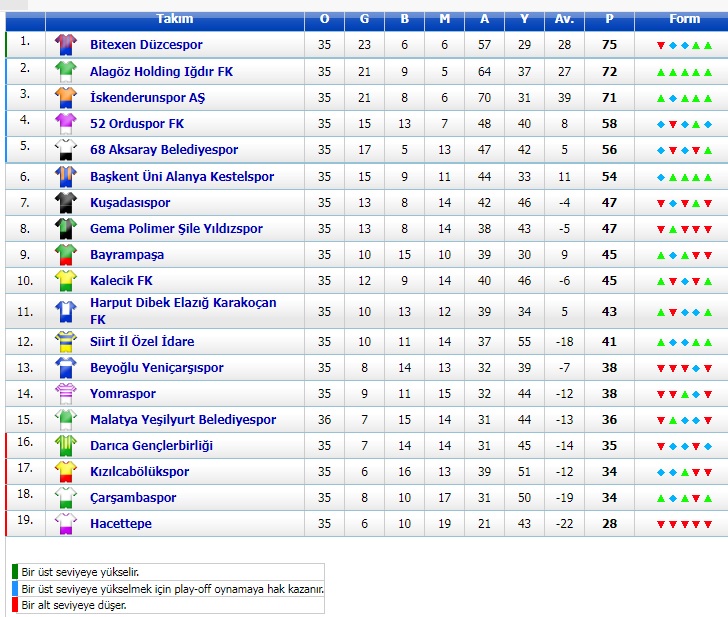Click Hacettepe white-purple jersey icon
Screen dimensions: 728x617
(65, 523)
